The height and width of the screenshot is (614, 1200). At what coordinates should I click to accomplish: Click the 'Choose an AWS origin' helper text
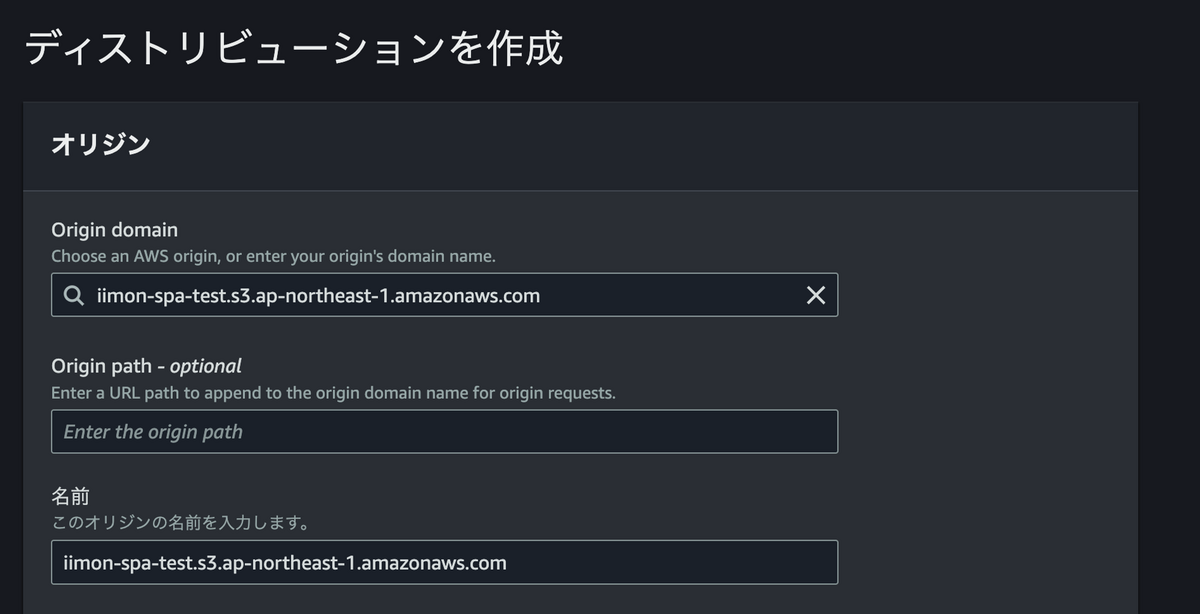click(x=273, y=256)
